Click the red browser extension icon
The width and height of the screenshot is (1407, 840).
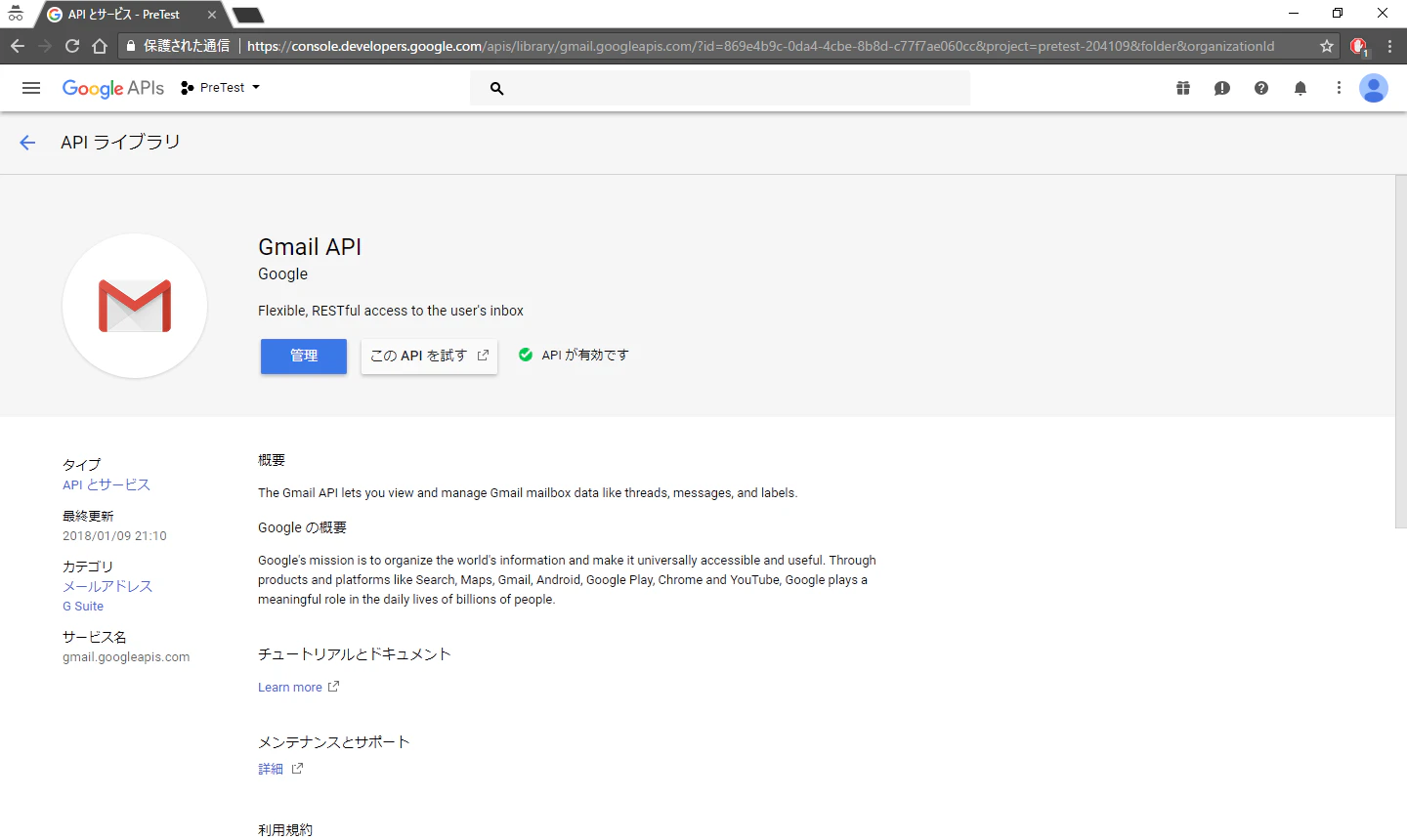(x=1358, y=46)
